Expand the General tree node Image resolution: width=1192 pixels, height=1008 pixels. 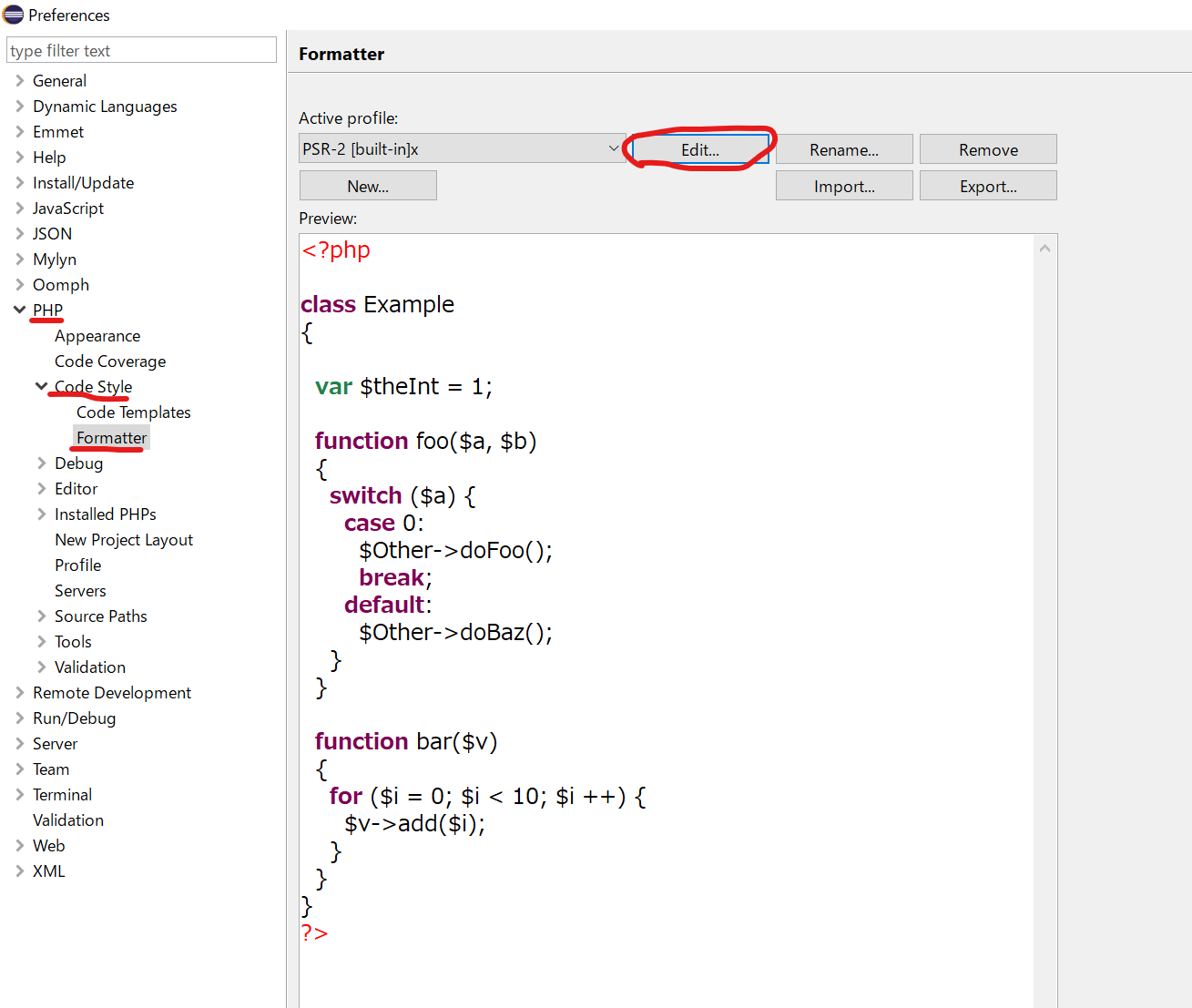(x=19, y=80)
